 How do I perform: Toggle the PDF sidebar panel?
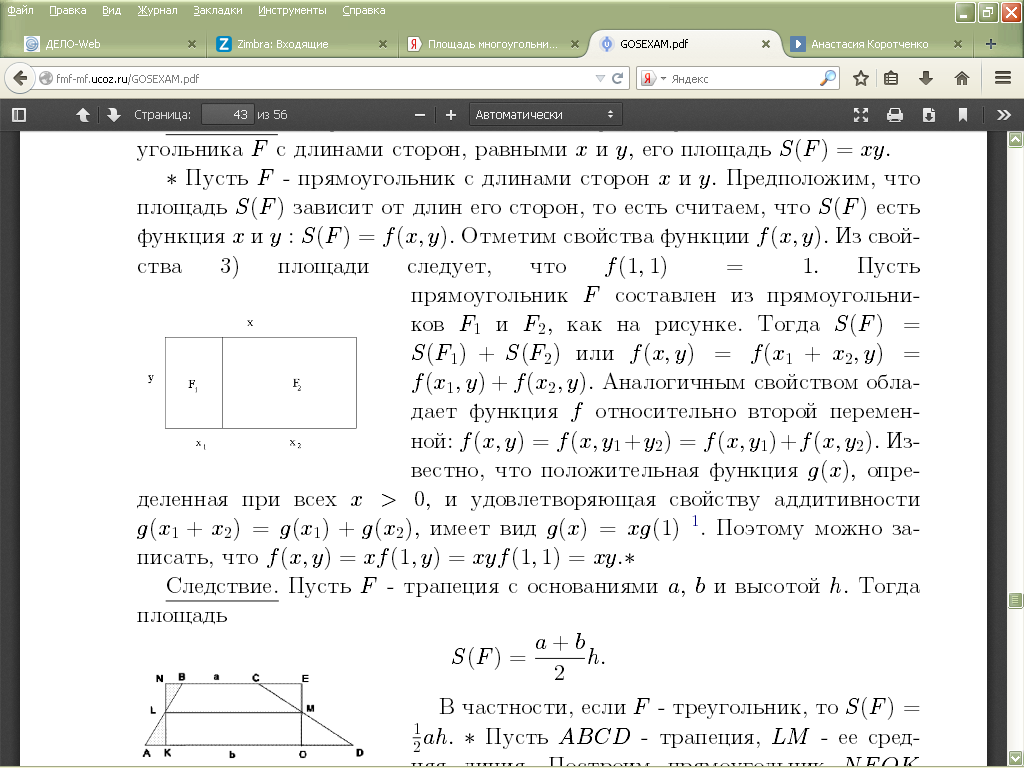click(19, 115)
